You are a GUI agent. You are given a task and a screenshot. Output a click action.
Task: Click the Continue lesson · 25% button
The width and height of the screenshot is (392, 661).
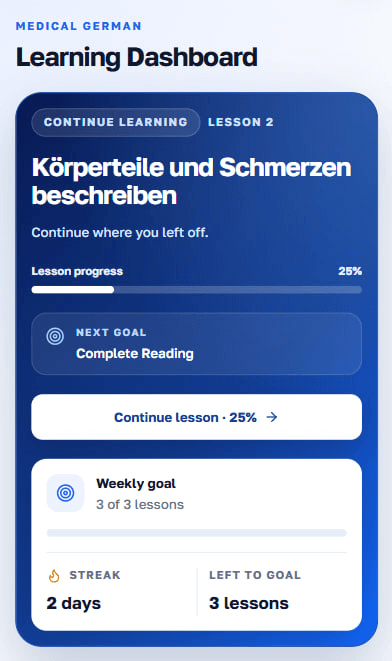[x=196, y=417]
